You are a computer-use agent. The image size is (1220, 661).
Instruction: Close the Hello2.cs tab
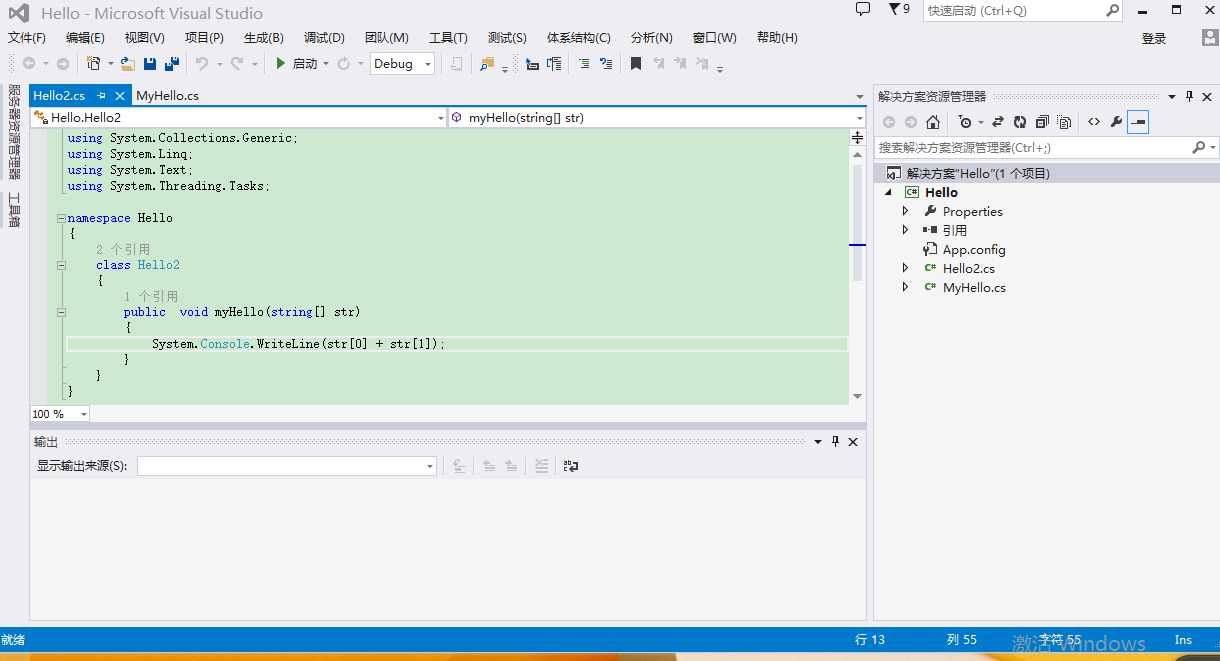119,95
